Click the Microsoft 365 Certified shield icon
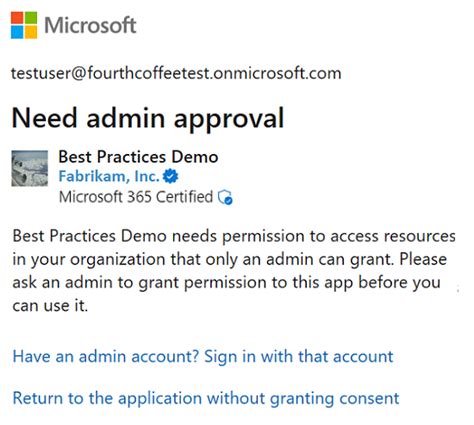The width and height of the screenshot is (474, 425). point(225,197)
